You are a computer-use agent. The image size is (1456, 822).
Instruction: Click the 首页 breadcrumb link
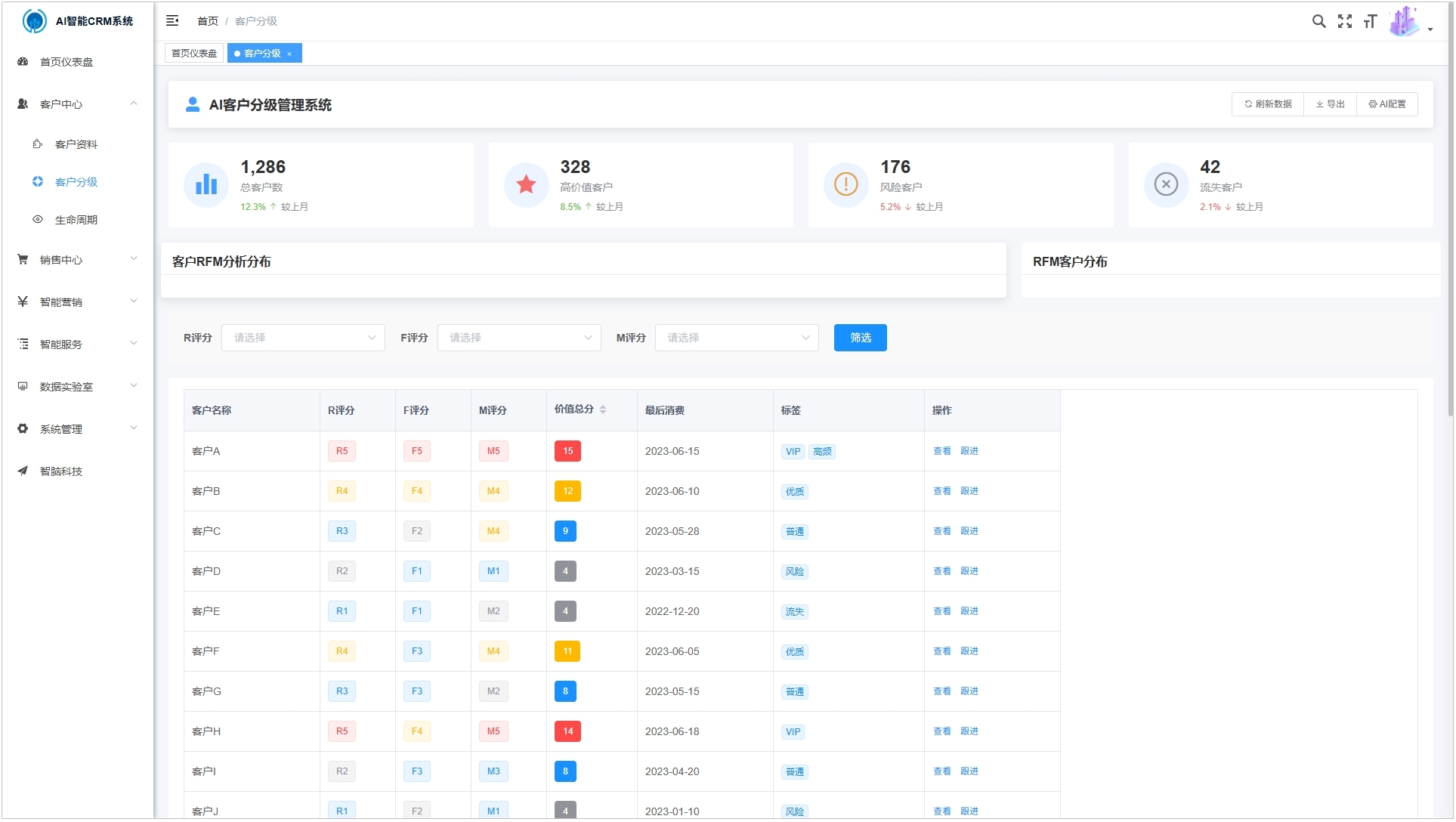[207, 21]
